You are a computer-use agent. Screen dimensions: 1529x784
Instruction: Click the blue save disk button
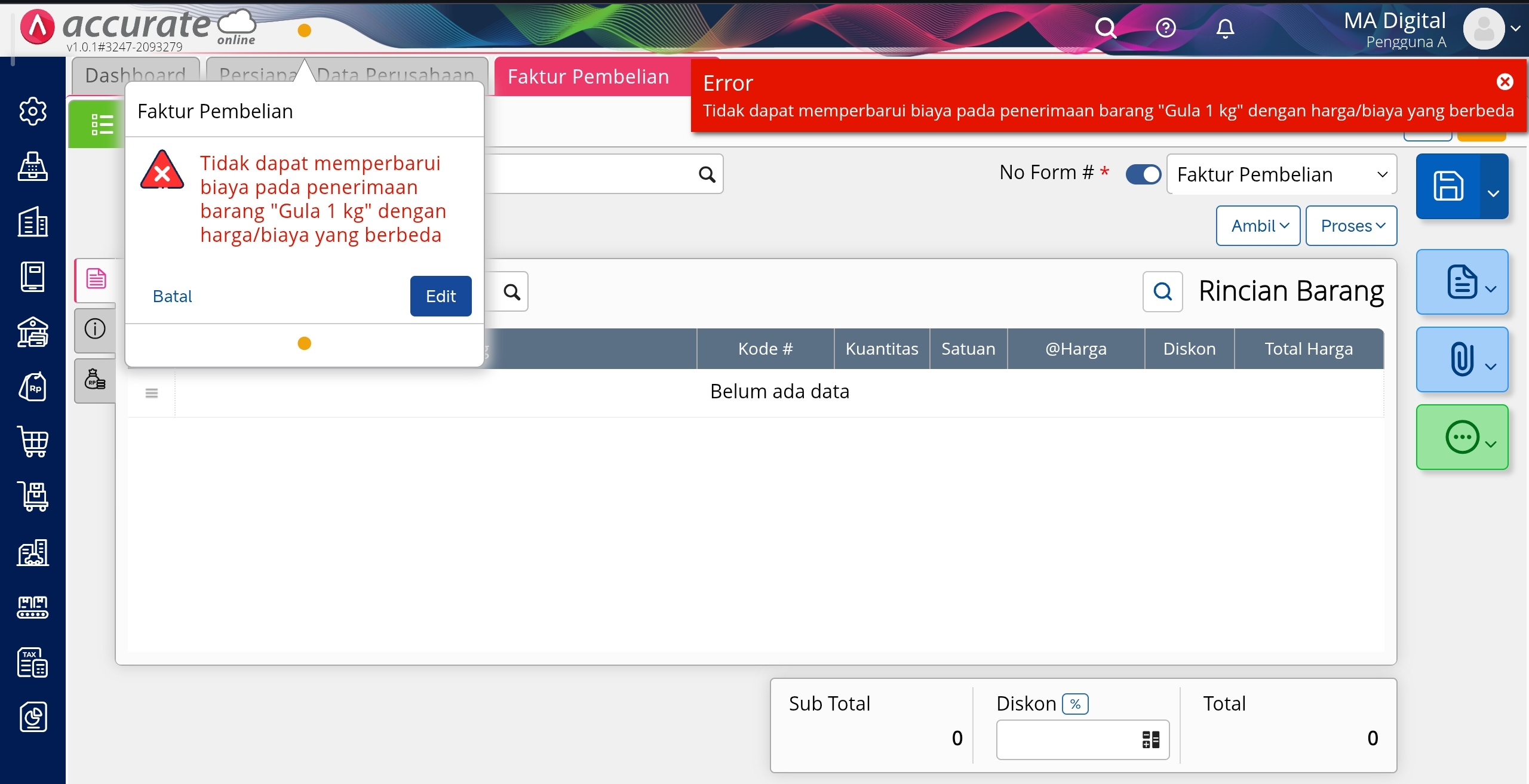tap(1448, 186)
